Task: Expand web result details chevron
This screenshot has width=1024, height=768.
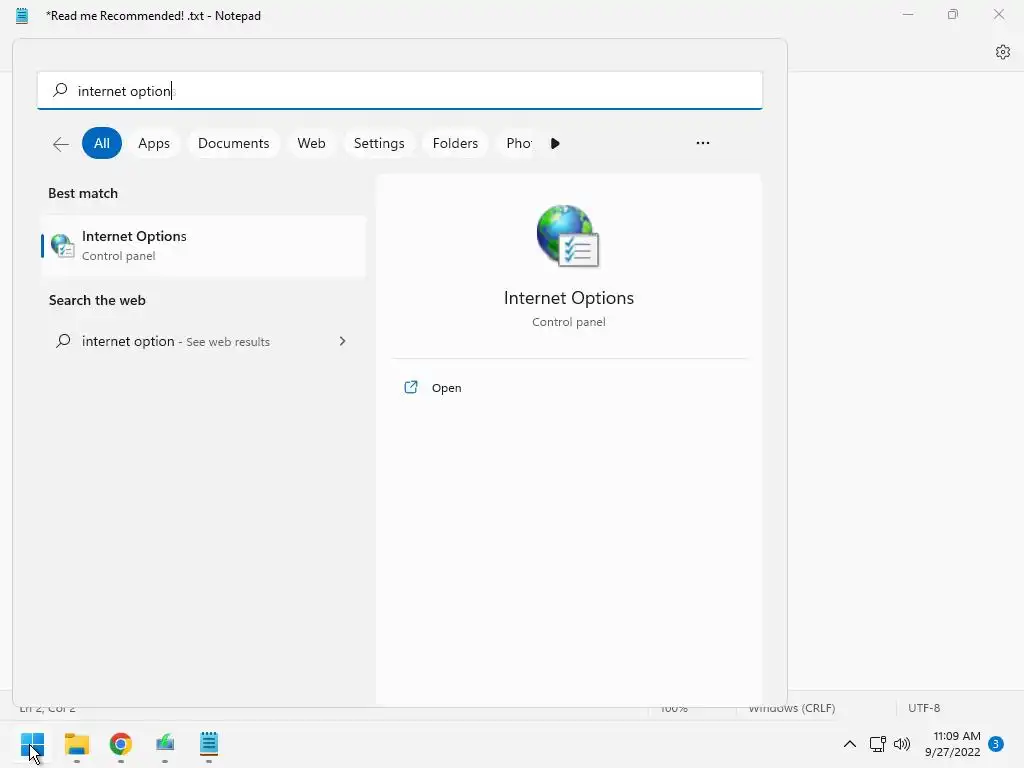Action: pos(342,341)
